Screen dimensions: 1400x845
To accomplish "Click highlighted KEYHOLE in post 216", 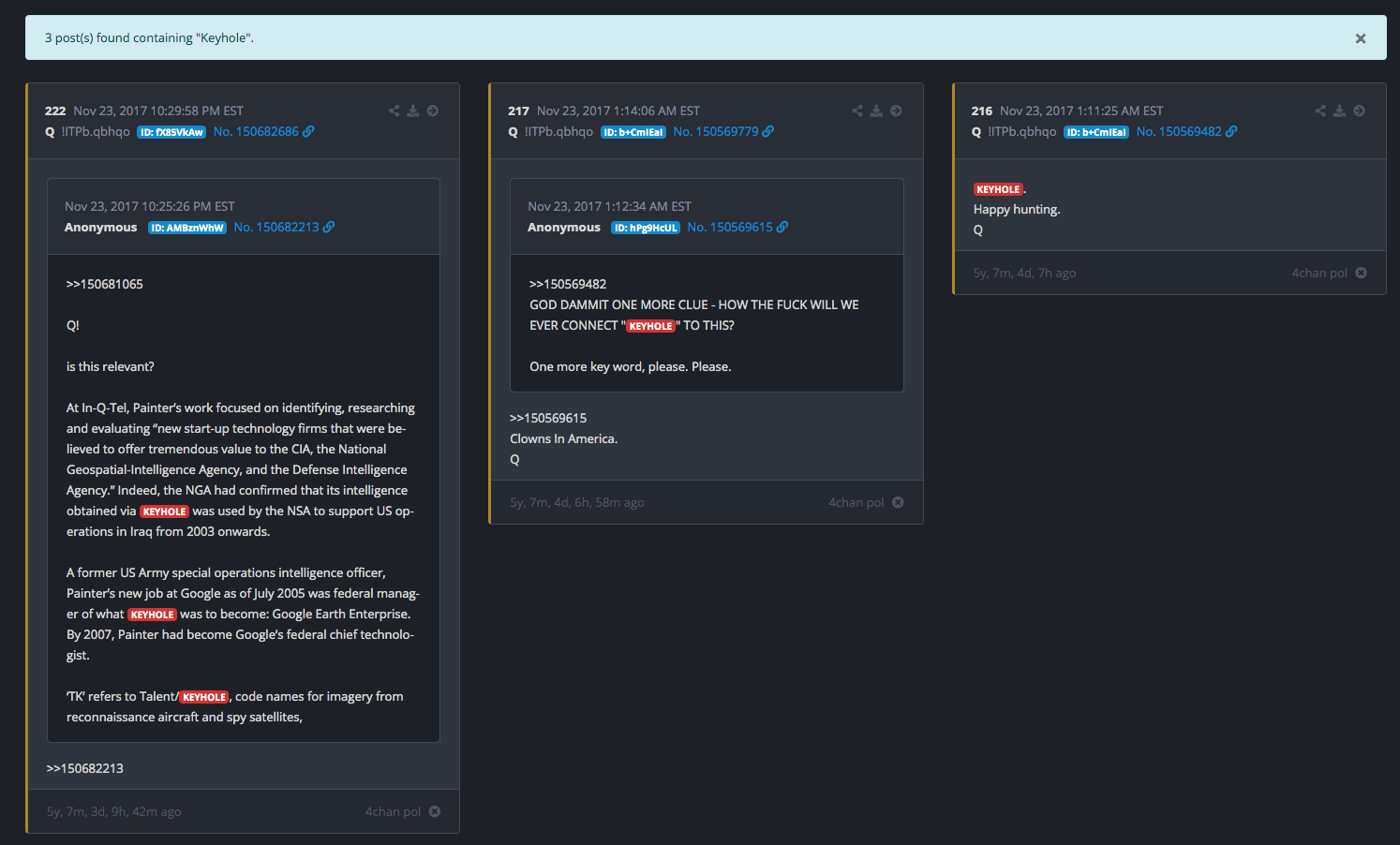I will pos(998,189).
